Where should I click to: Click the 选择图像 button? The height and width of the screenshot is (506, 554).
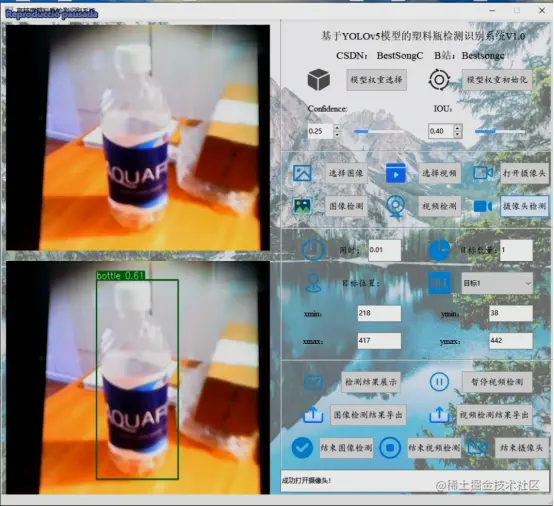point(346,173)
